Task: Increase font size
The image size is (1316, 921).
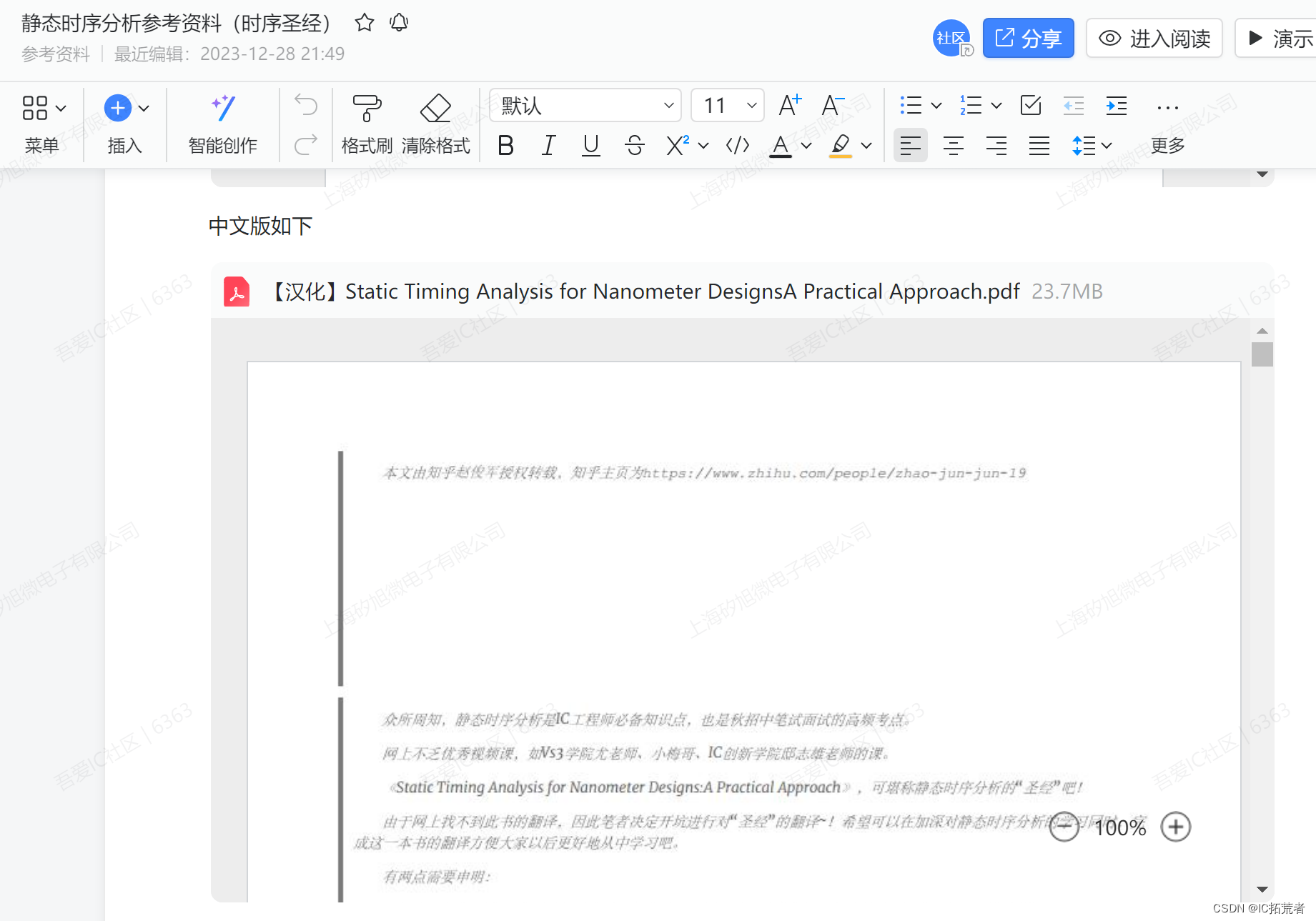Action: 790,106
